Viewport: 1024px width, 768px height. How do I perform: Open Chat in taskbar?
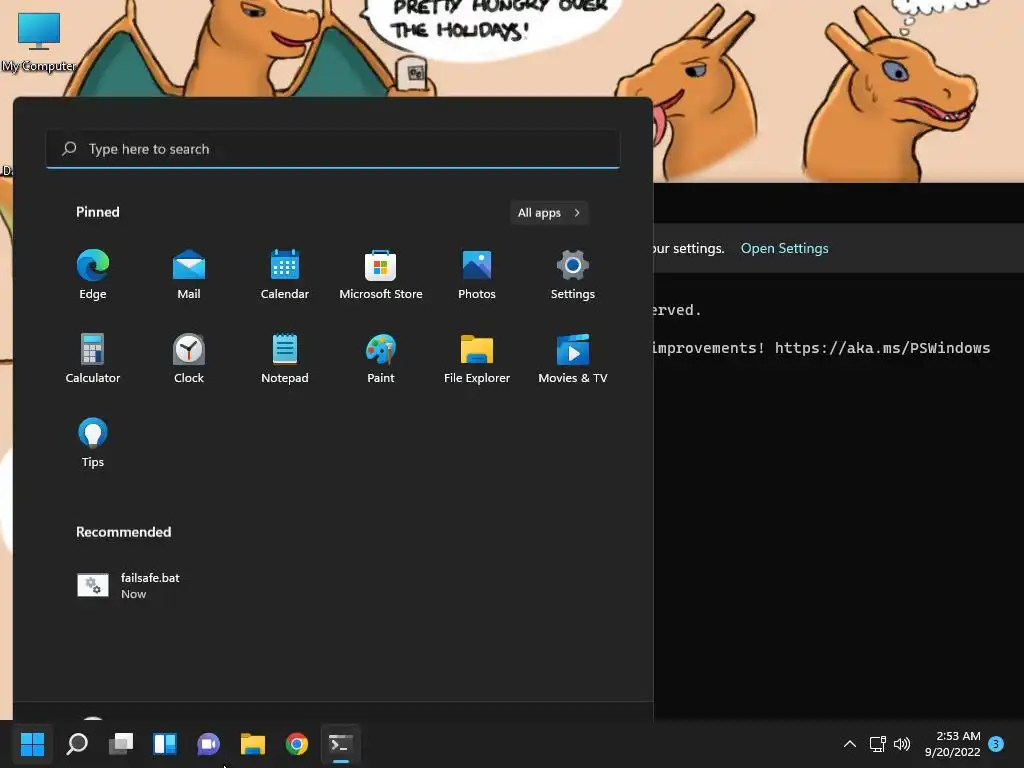(208, 744)
